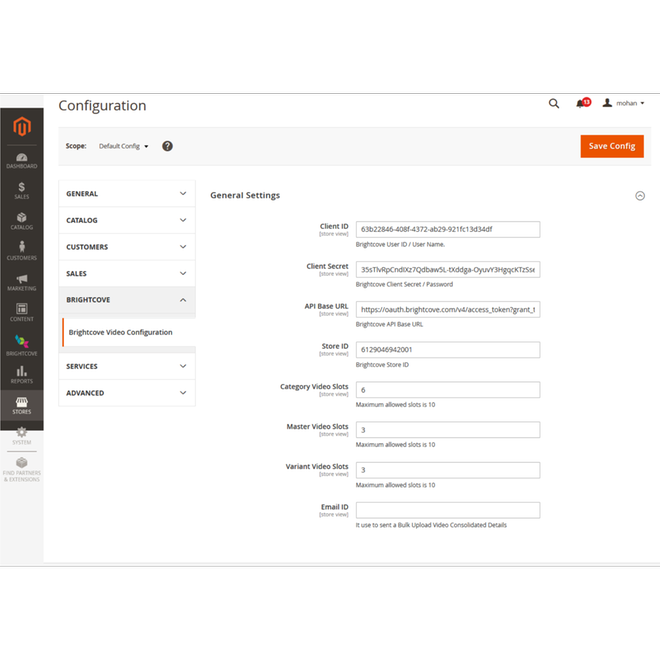Viewport: 660px width, 660px height.
Task: Click the Magento logo icon
Action: coord(22,126)
